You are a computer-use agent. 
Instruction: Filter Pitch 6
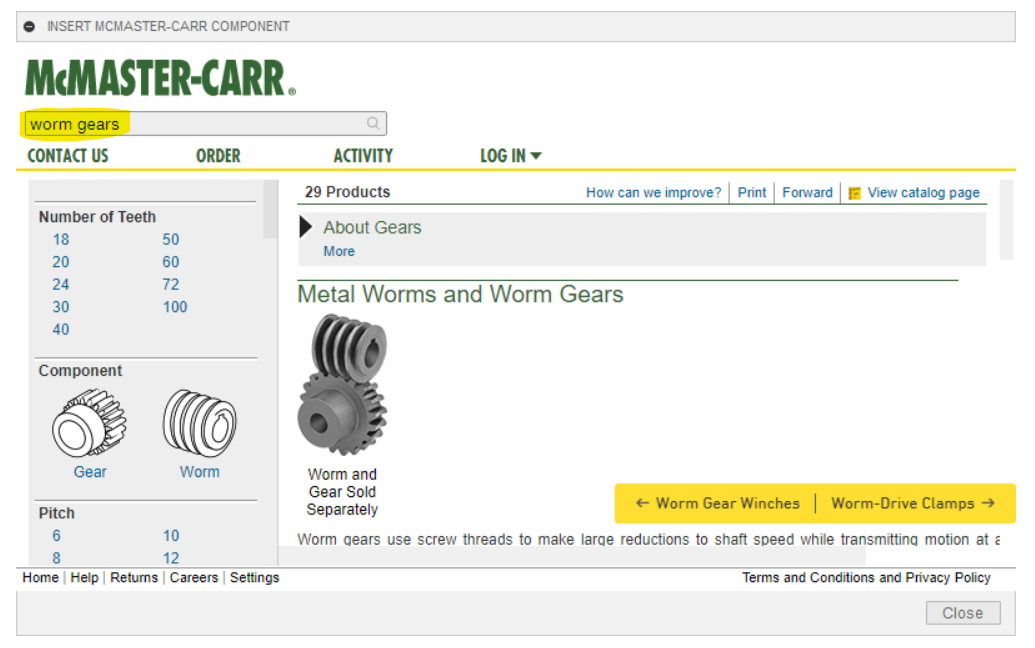tap(57, 536)
